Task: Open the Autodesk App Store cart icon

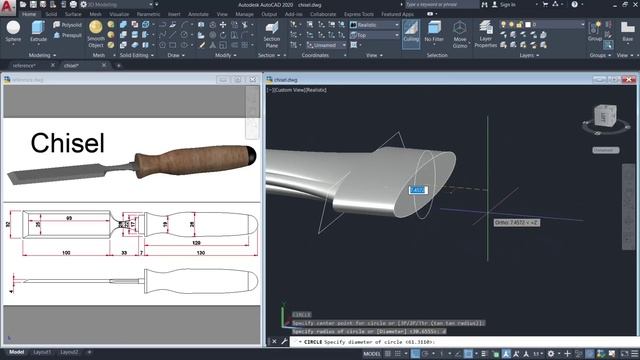Action: 545,4
